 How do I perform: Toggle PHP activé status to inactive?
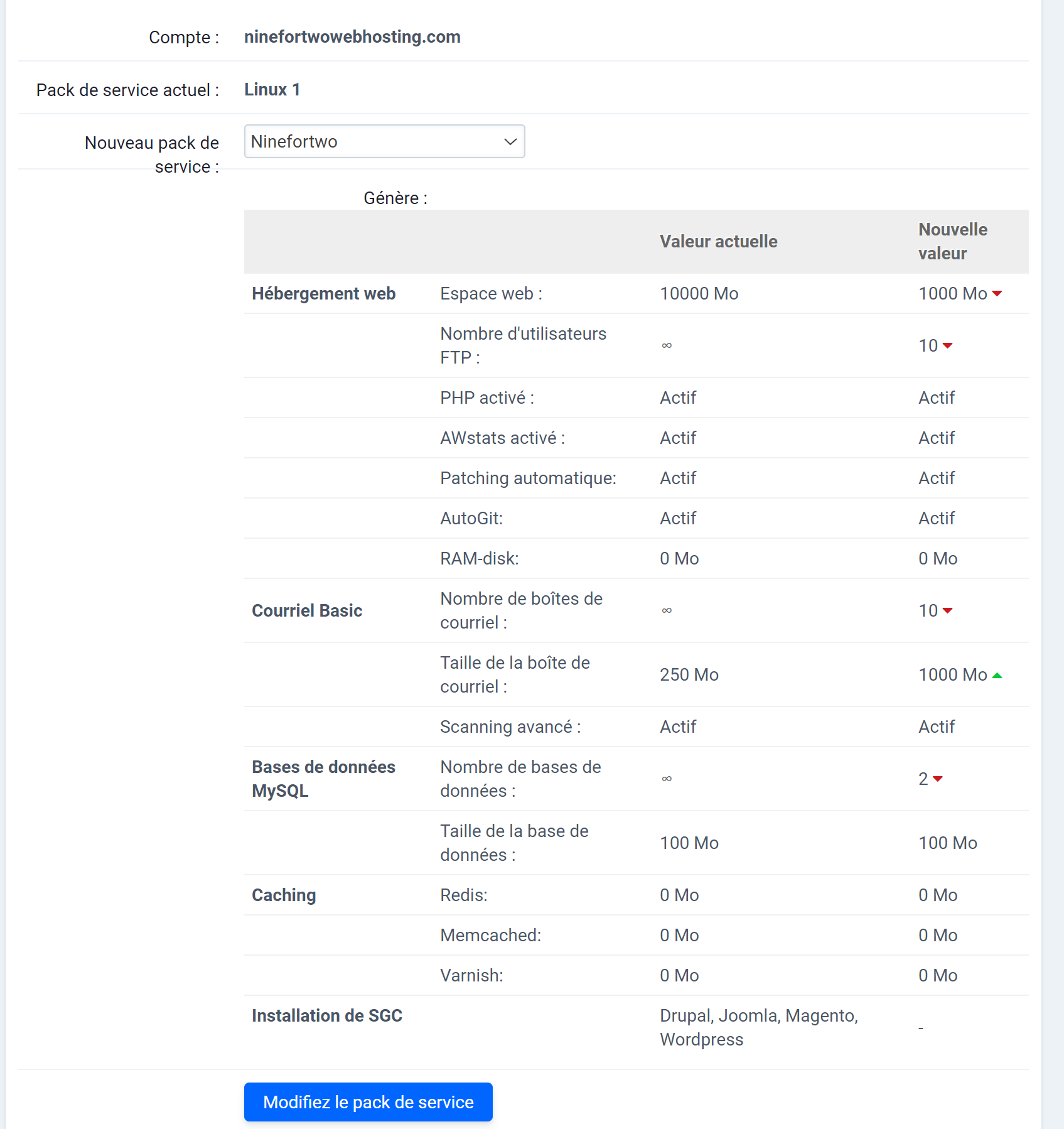point(936,397)
